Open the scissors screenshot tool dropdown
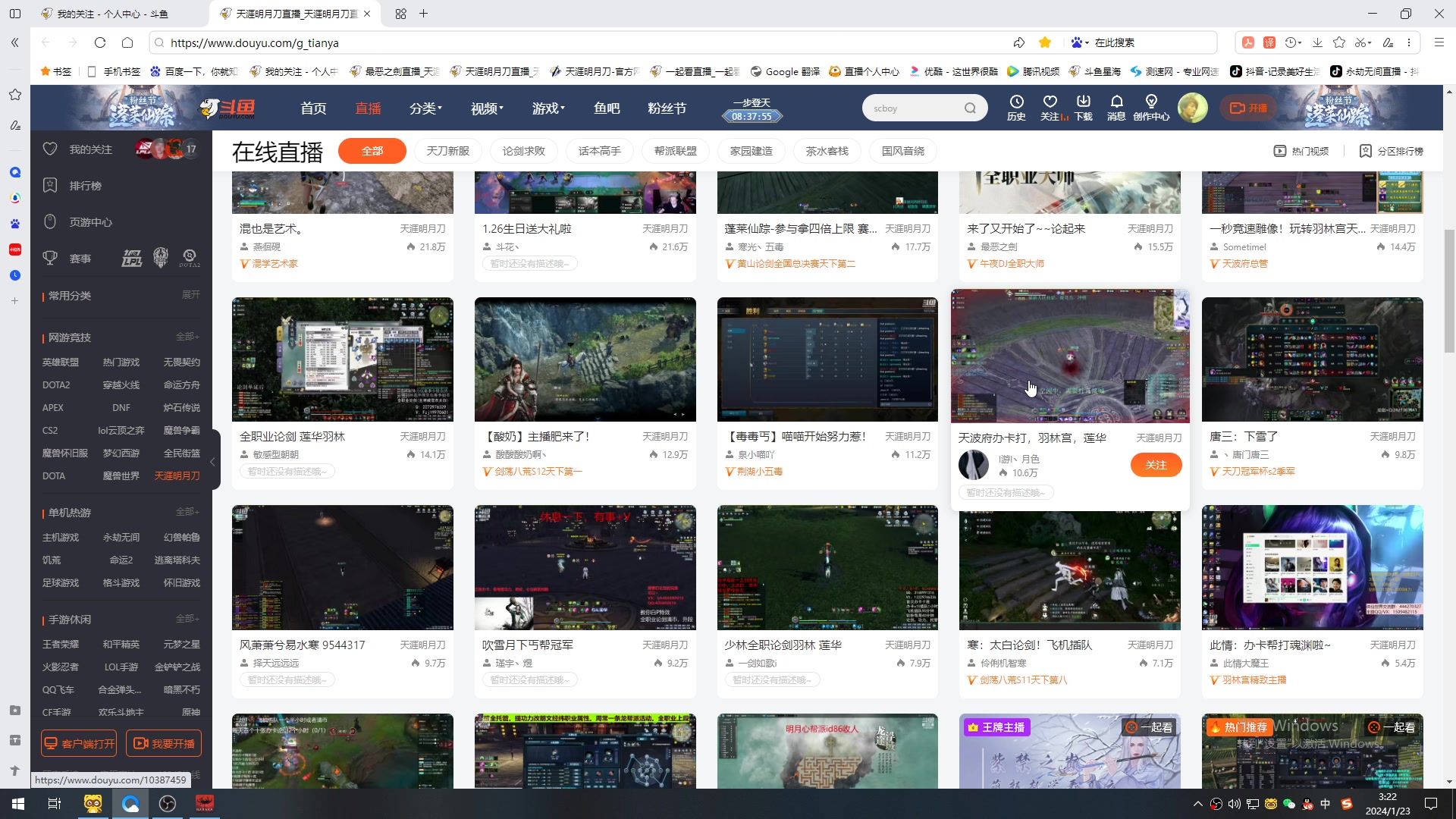The width and height of the screenshot is (1456, 819). [x=1363, y=42]
